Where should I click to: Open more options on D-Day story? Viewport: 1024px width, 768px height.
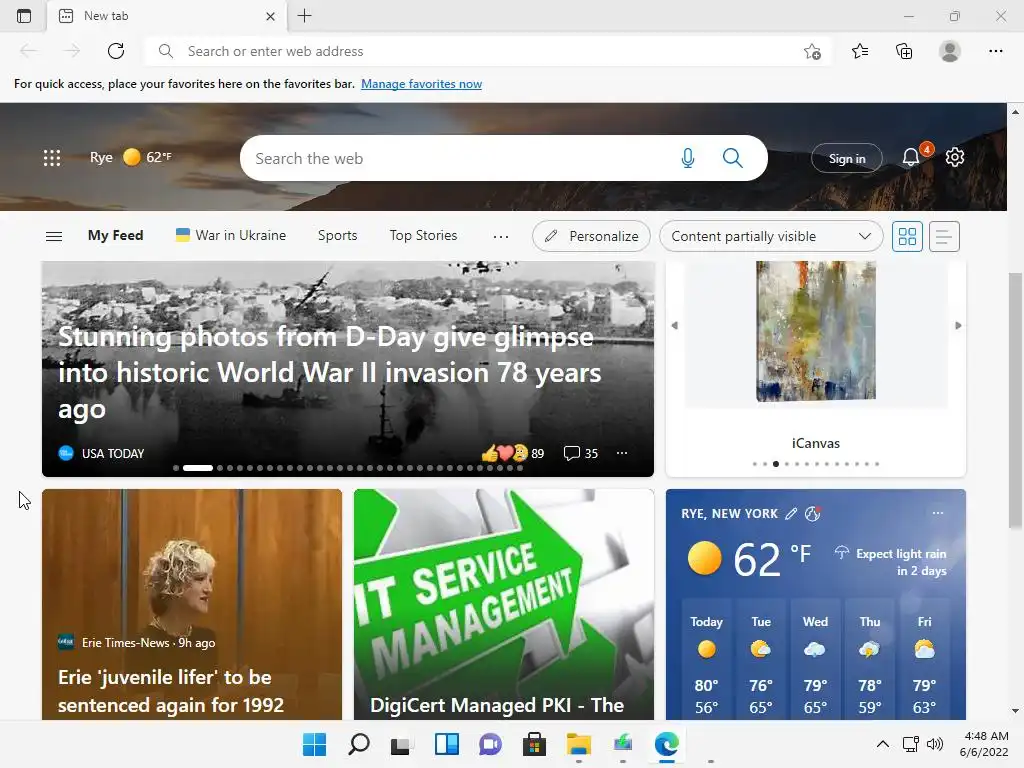(x=622, y=453)
